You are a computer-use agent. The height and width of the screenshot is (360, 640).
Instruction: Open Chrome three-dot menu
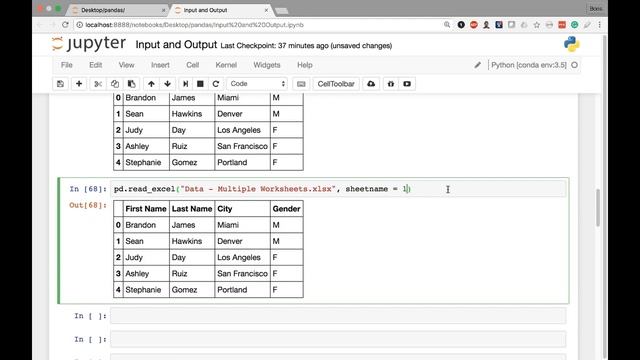coord(599,25)
